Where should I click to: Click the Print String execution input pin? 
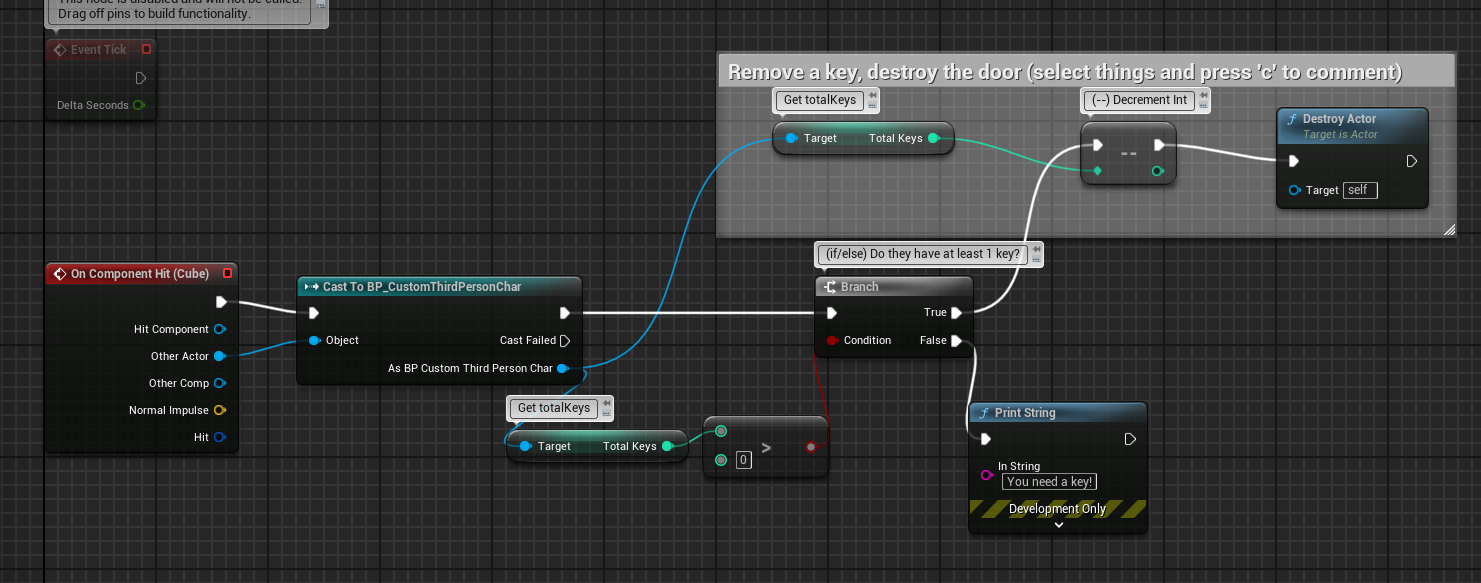[x=986, y=439]
